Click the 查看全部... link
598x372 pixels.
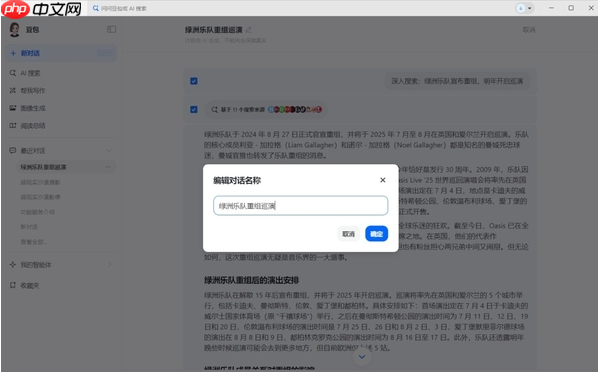coord(33,242)
